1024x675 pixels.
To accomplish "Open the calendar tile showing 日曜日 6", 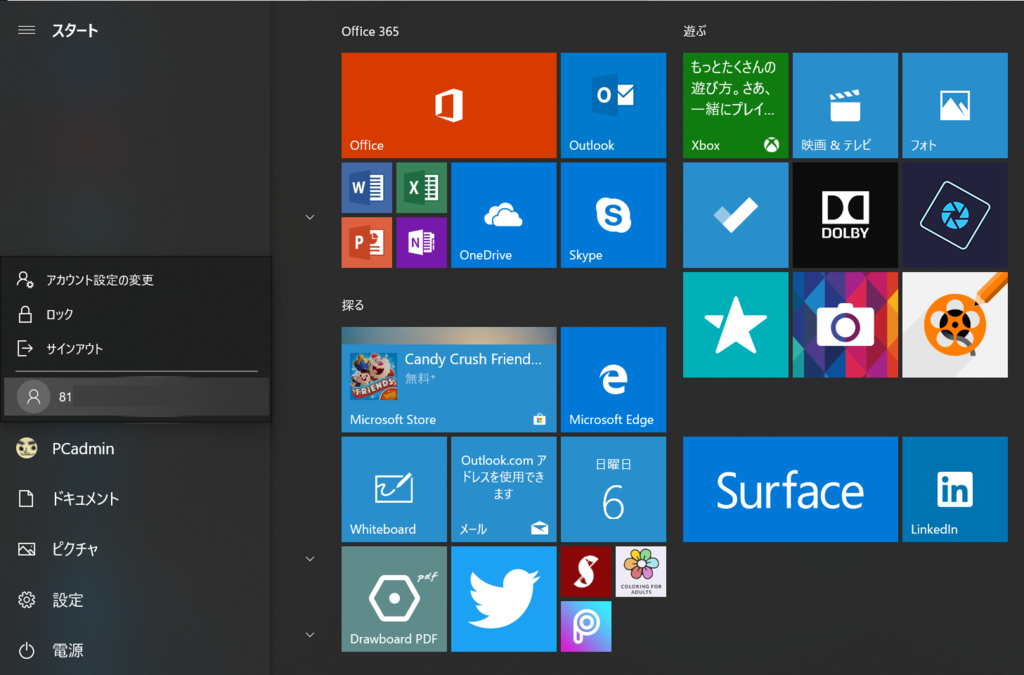I will [613, 489].
